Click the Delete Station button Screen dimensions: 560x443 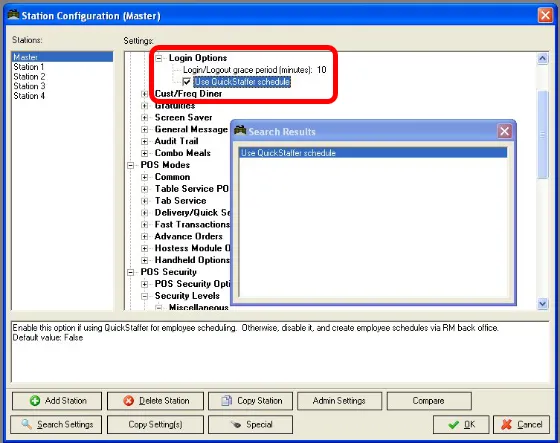pos(155,401)
